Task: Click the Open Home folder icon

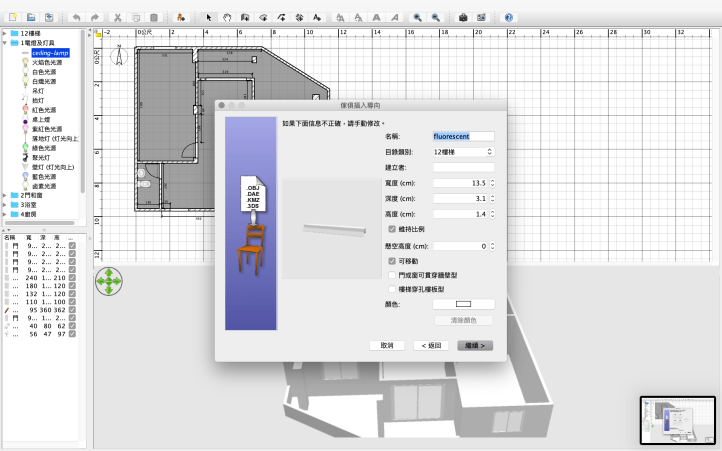Action: pyautogui.click(x=31, y=18)
